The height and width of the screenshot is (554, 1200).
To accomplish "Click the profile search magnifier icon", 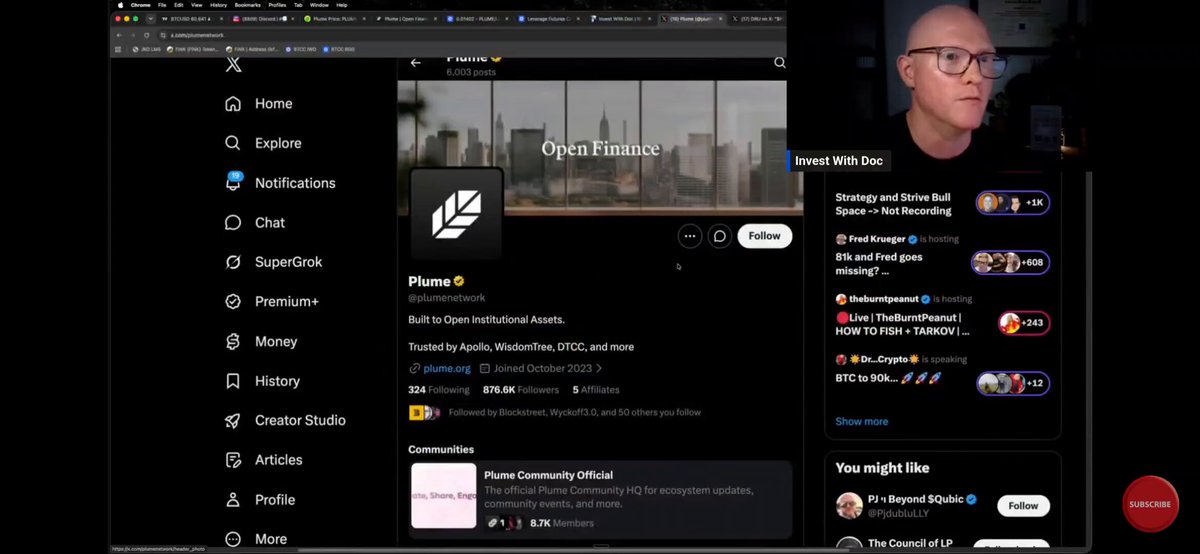I will [779, 62].
